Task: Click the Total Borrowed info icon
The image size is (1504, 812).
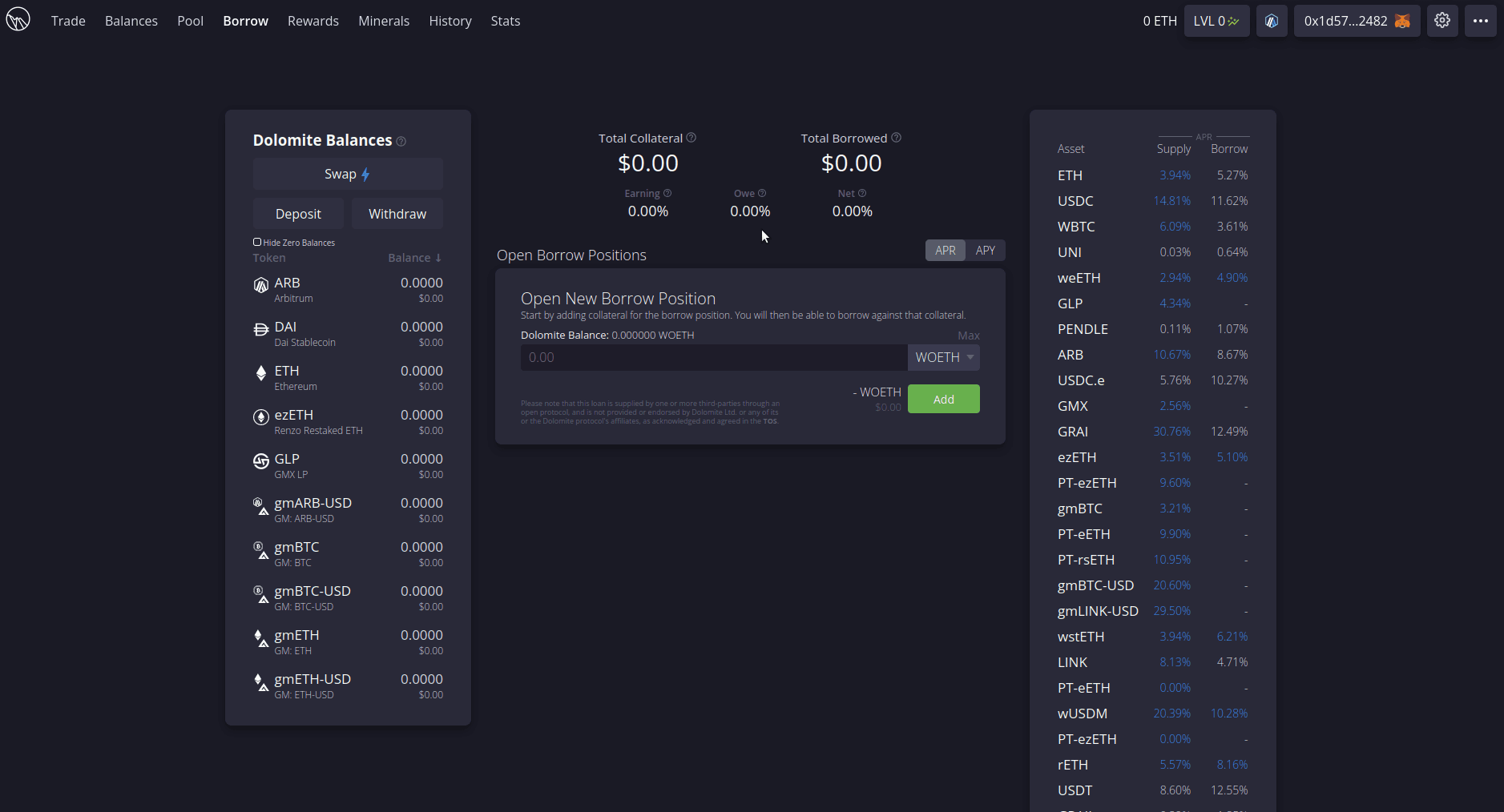Action: [x=897, y=138]
